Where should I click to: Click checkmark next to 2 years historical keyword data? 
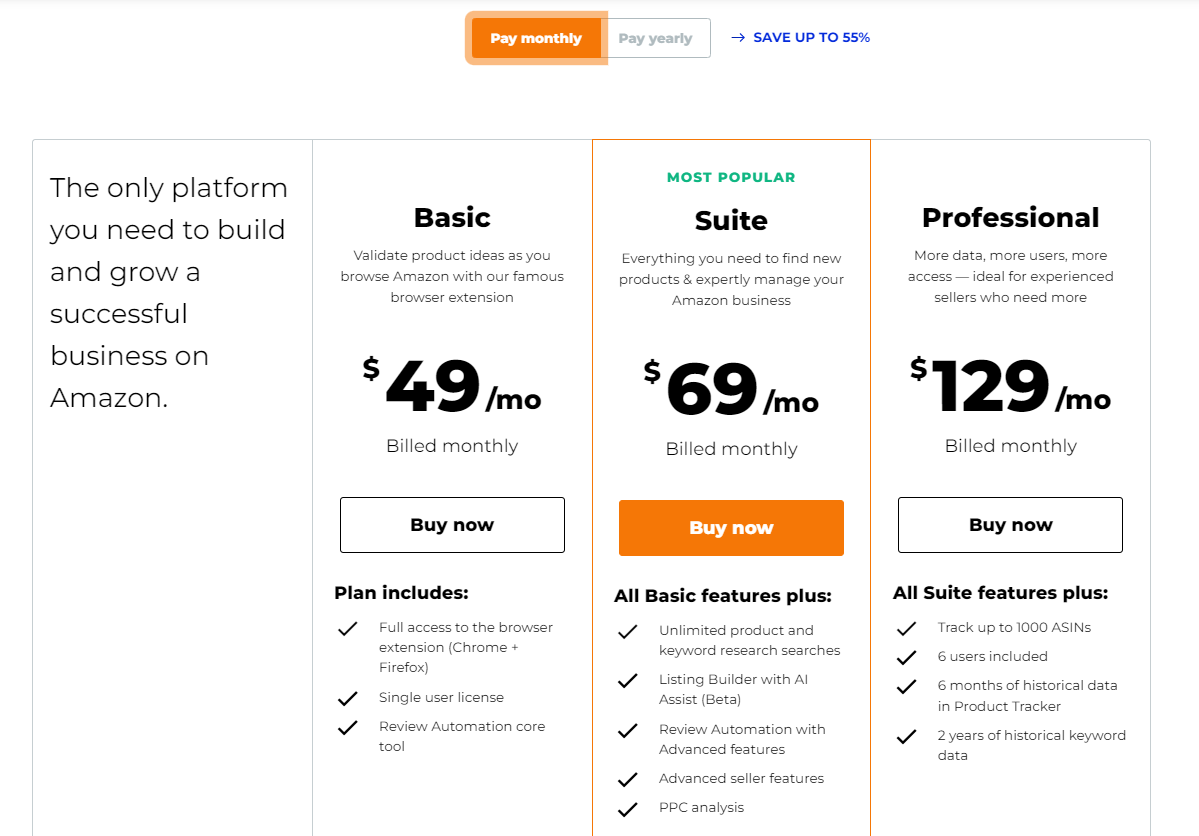[907, 737]
